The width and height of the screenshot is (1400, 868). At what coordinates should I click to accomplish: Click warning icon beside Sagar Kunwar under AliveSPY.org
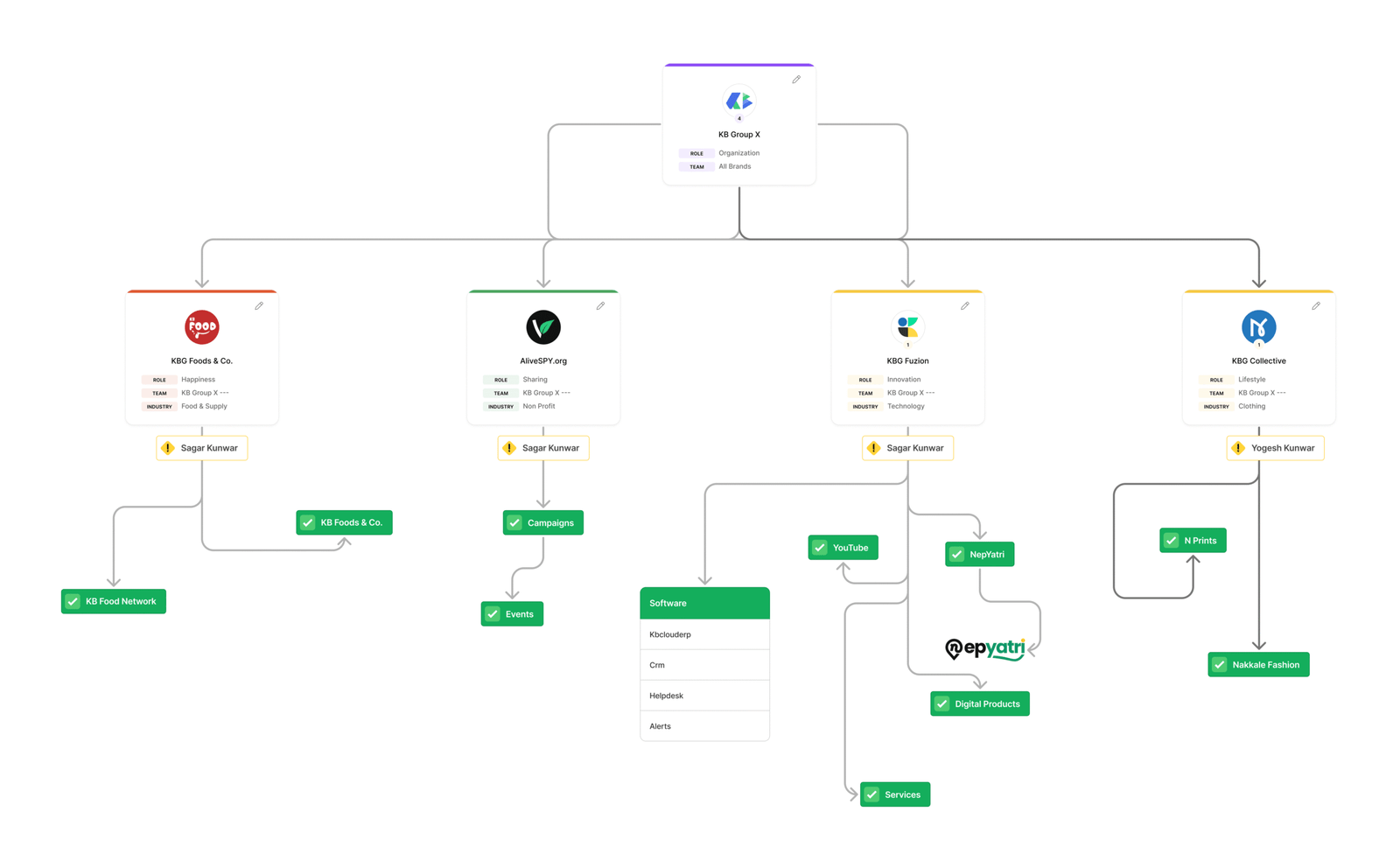pyautogui.click(x=509, y=448)
